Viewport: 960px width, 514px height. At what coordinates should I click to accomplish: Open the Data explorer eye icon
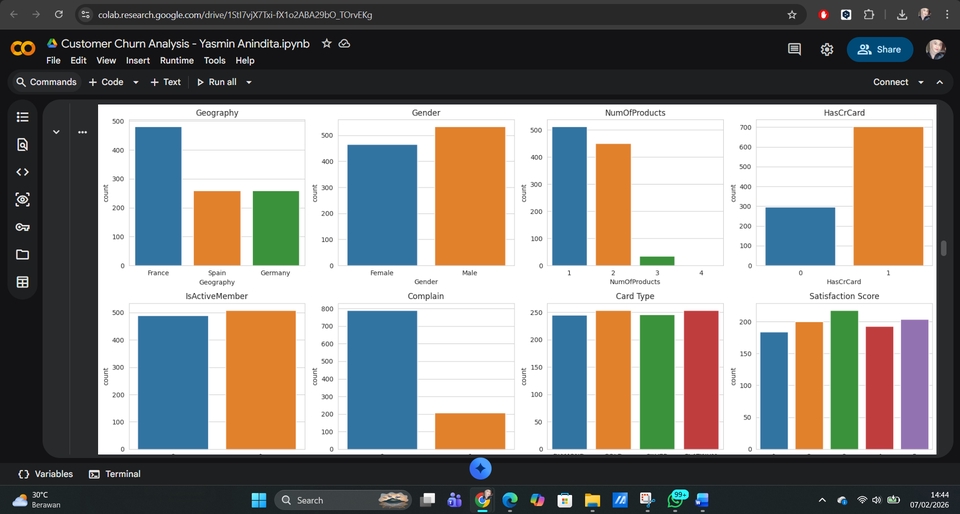coord(23,199)
